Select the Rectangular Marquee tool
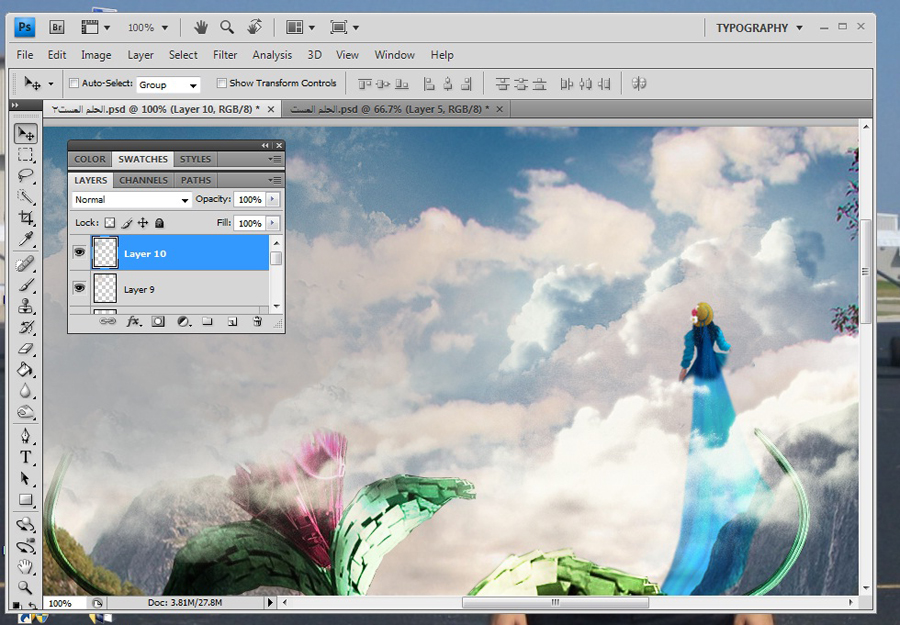Screen dimensions: 900x625 click(x=25, y=155)
